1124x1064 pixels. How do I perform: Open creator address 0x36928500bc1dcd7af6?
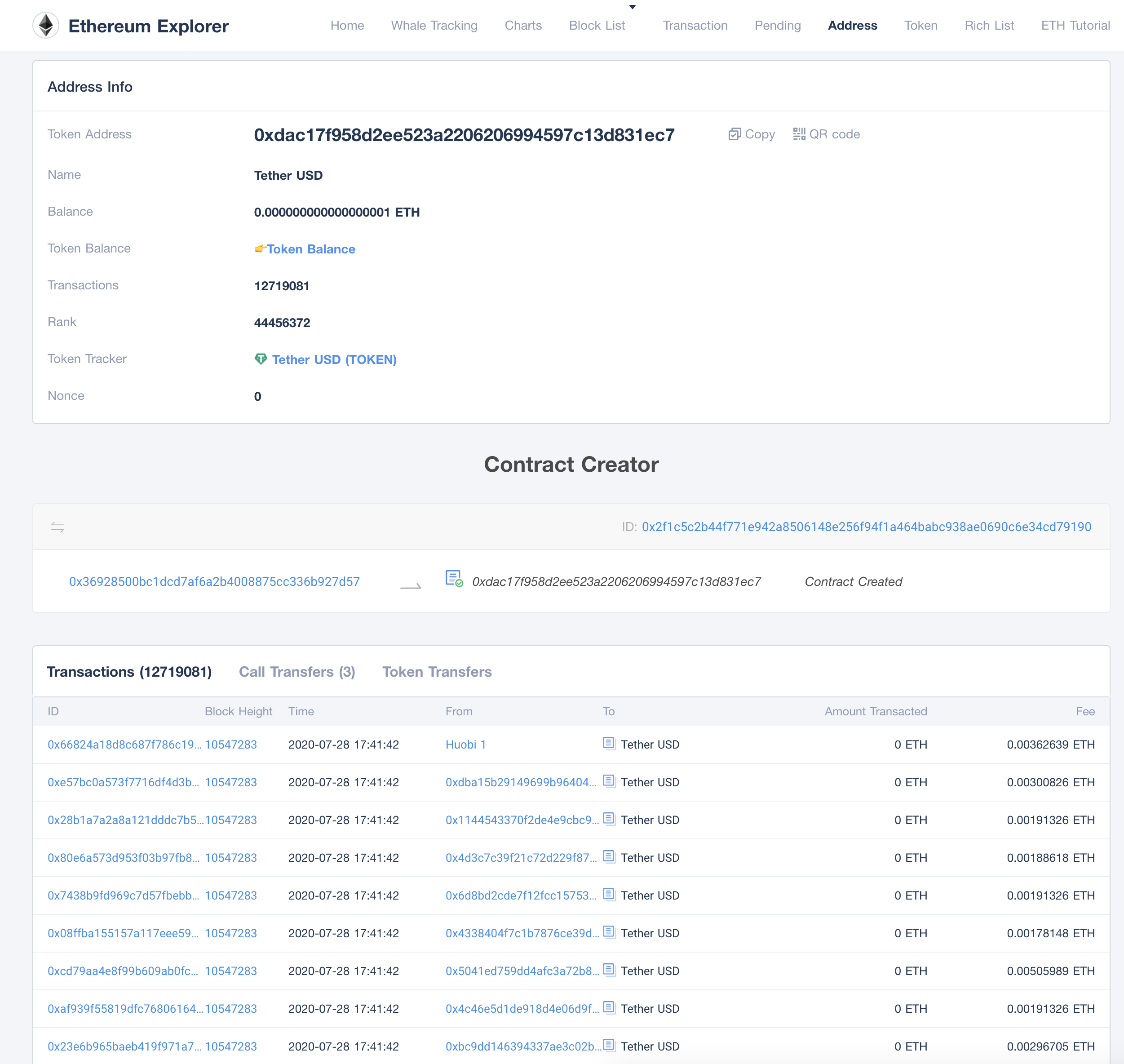point(214,581)
